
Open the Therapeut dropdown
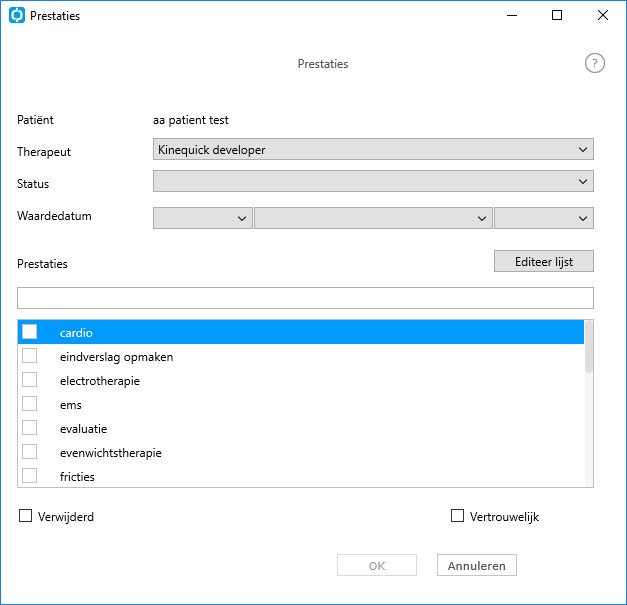pos(373,149)
